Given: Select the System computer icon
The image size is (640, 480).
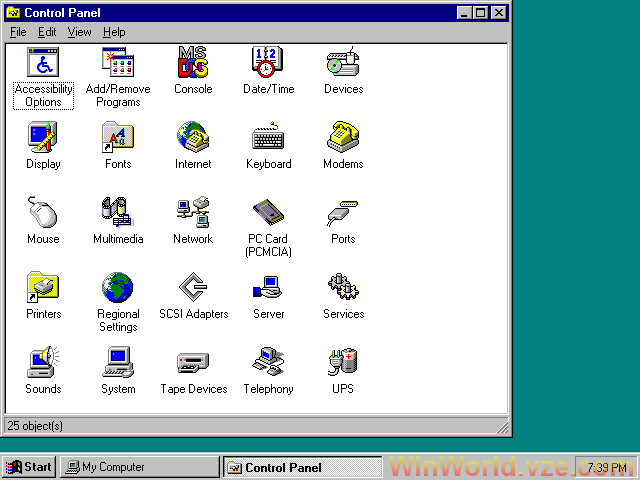Looking at the screenshot, I should coord(118,362).
